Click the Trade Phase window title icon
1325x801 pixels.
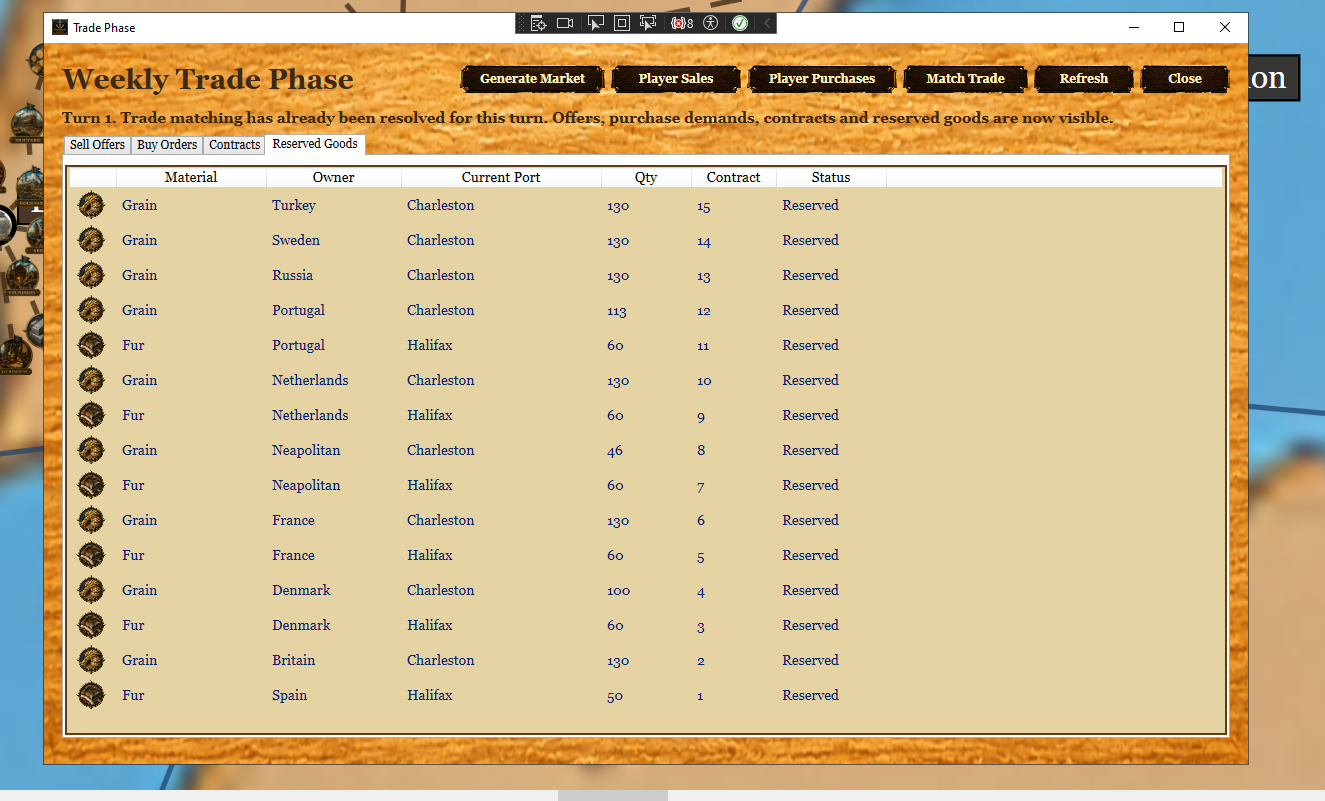pyautogui.click(x=60, y=27)
